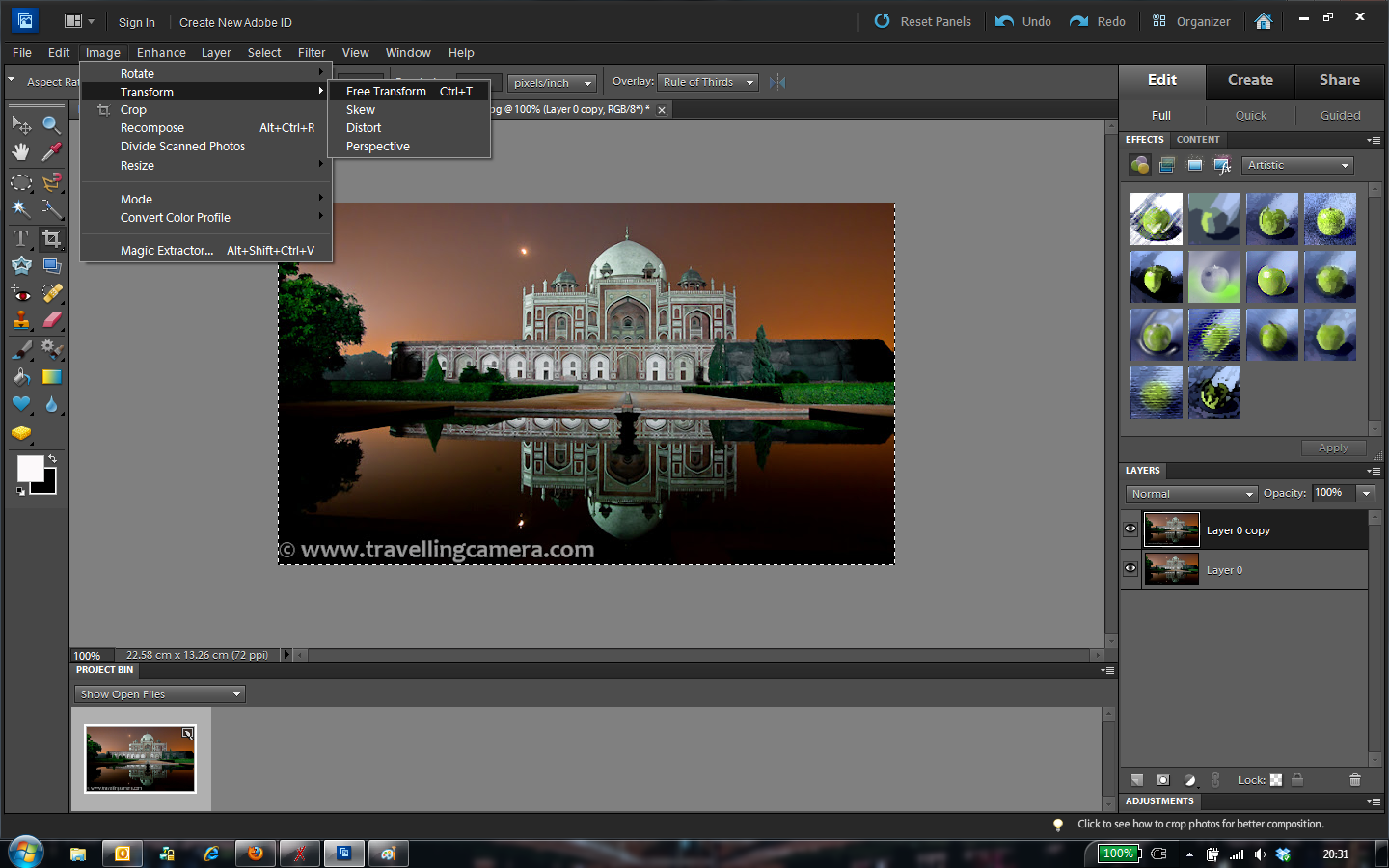
Task: Click the foreground color swatch
Action: pyautogui.click(x=30, y=469)
